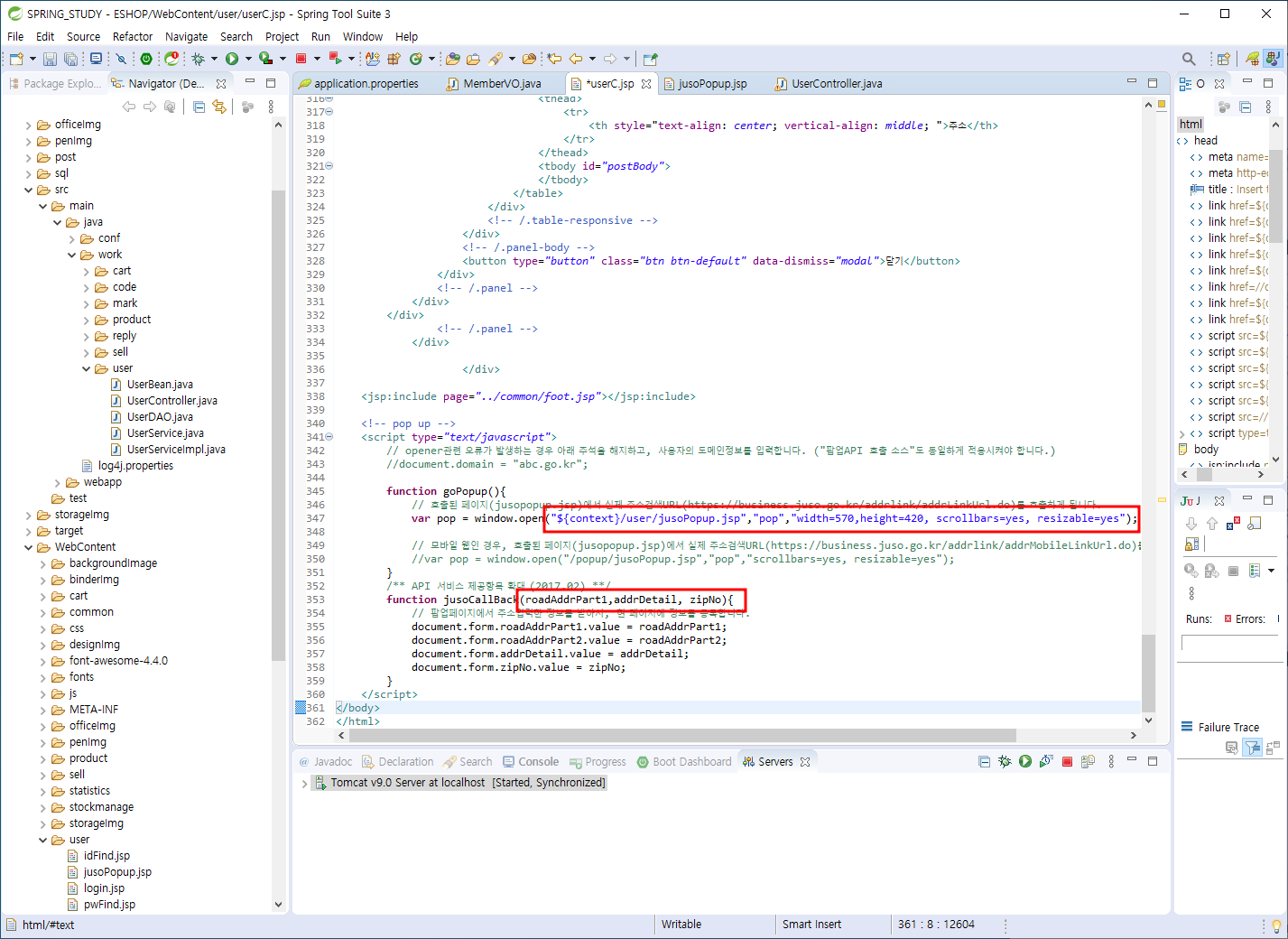Switch to the Spring perspective leaf icon
The image size is (1288, 939).
1252,59
